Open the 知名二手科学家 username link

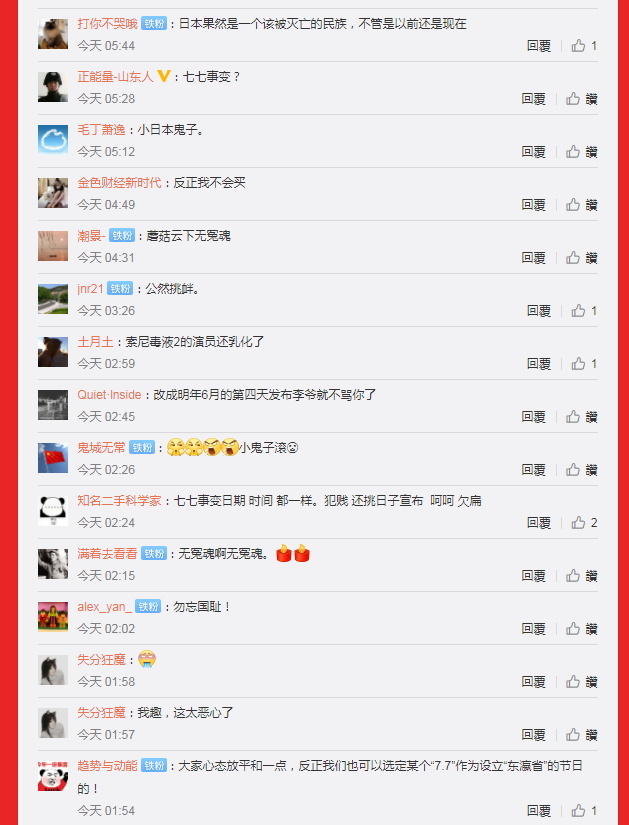click(x=119, y=500)
